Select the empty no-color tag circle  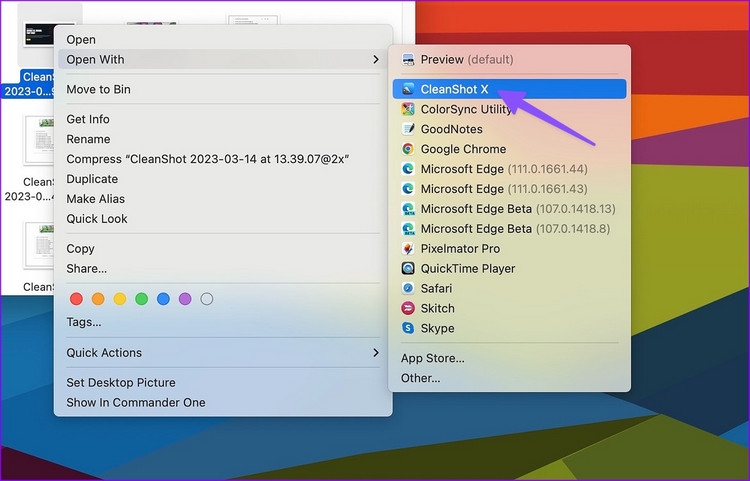pyautogui.click(x=207, y=299)
